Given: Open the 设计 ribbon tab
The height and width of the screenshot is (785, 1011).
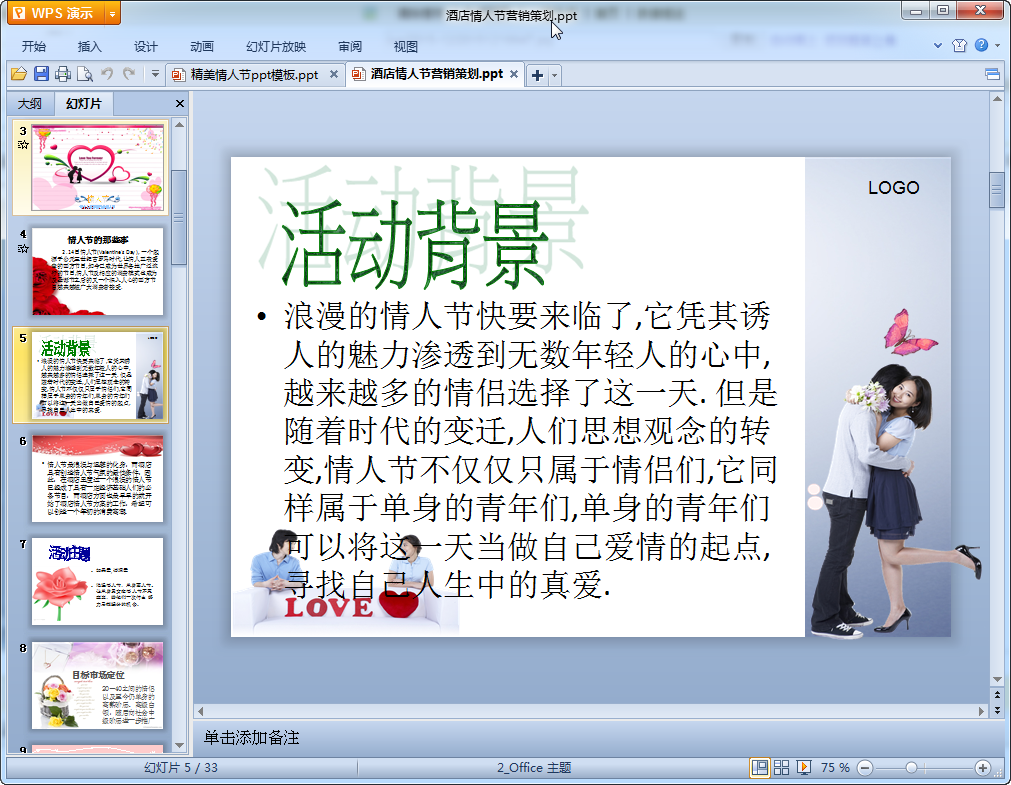Looking at the screenshot, I should 146,46.
